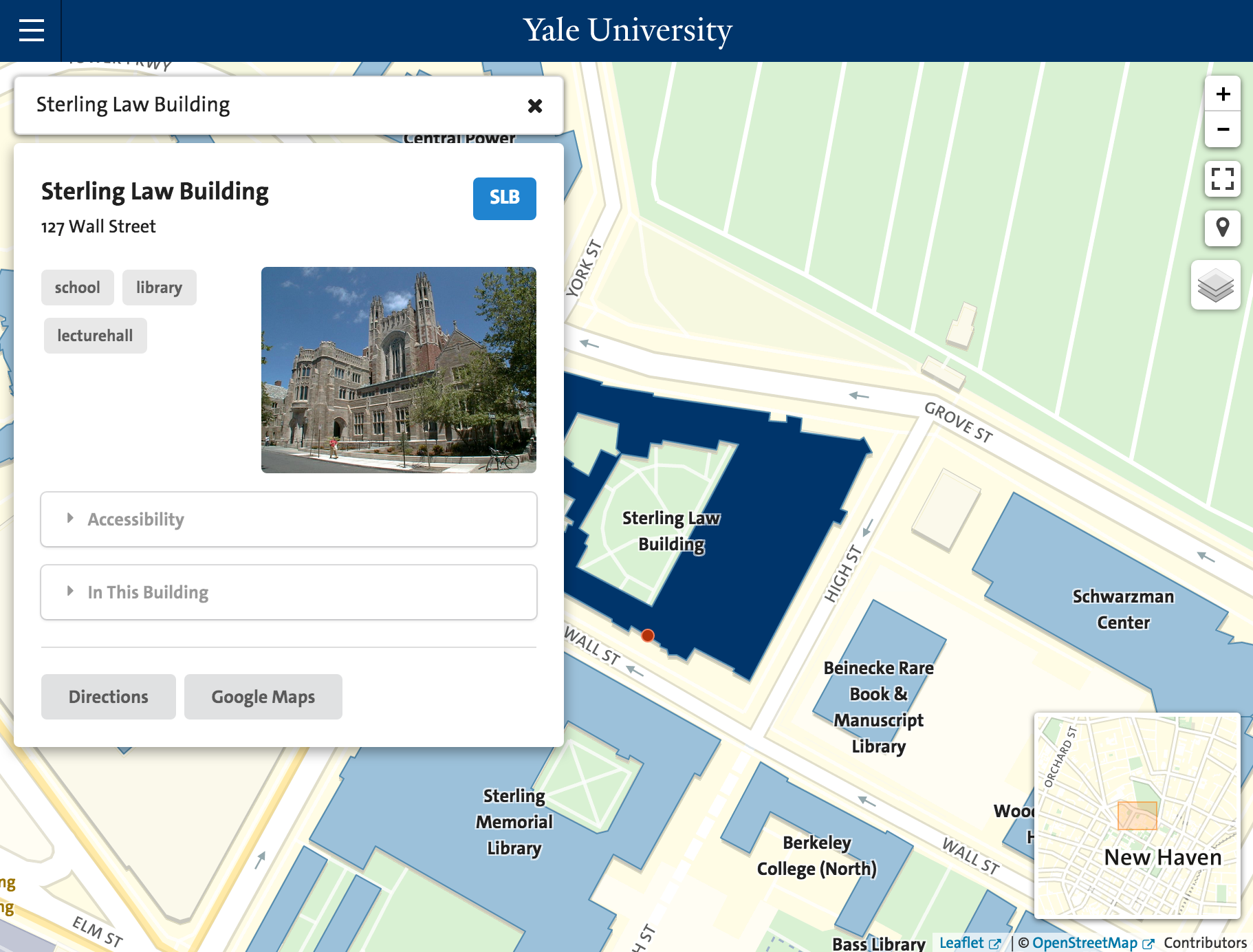Select the school tag
The image size is (1253, 952).
pyautogui.click(x=78, y=288)
